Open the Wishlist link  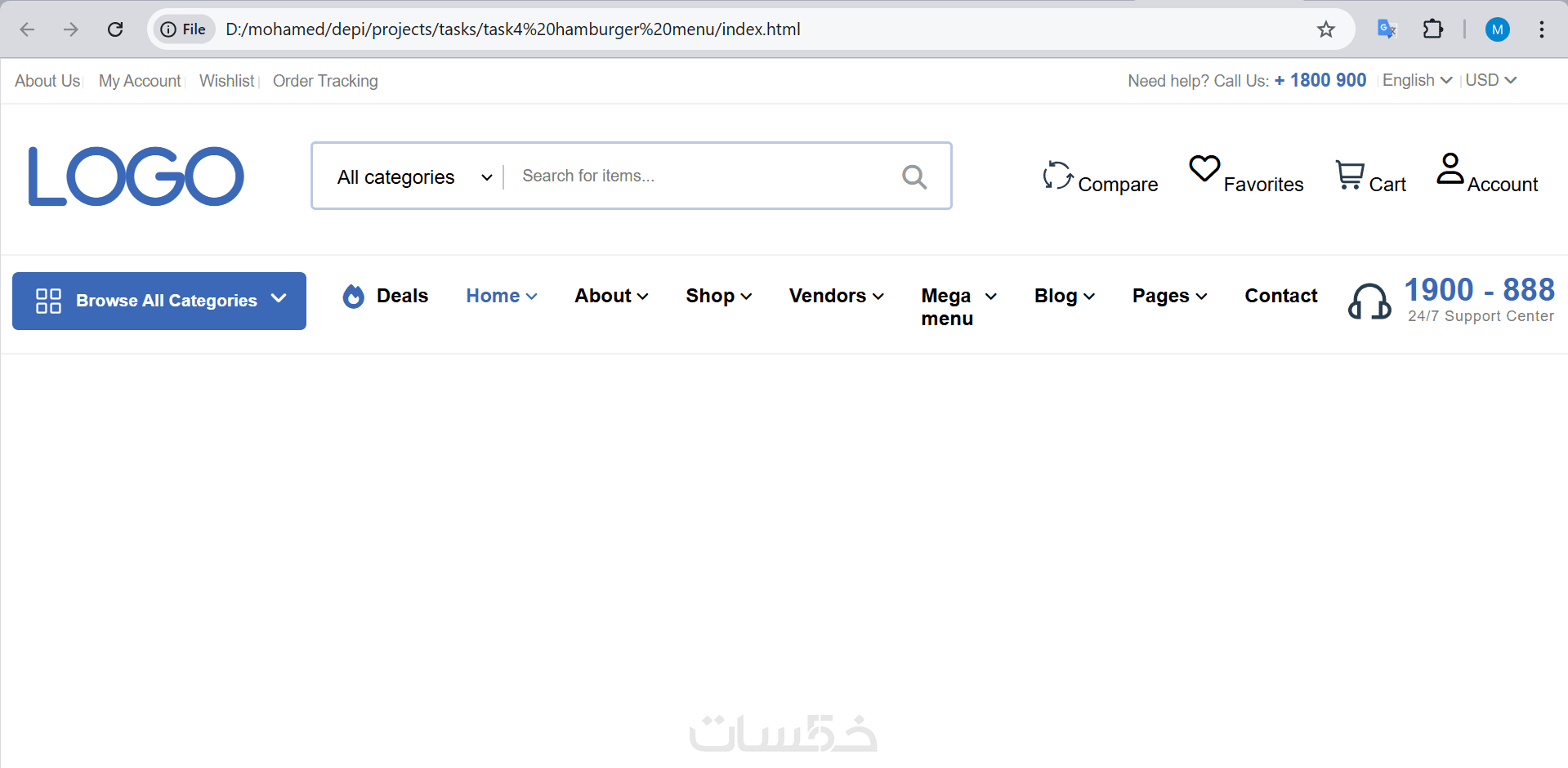[x=227, y=81]
